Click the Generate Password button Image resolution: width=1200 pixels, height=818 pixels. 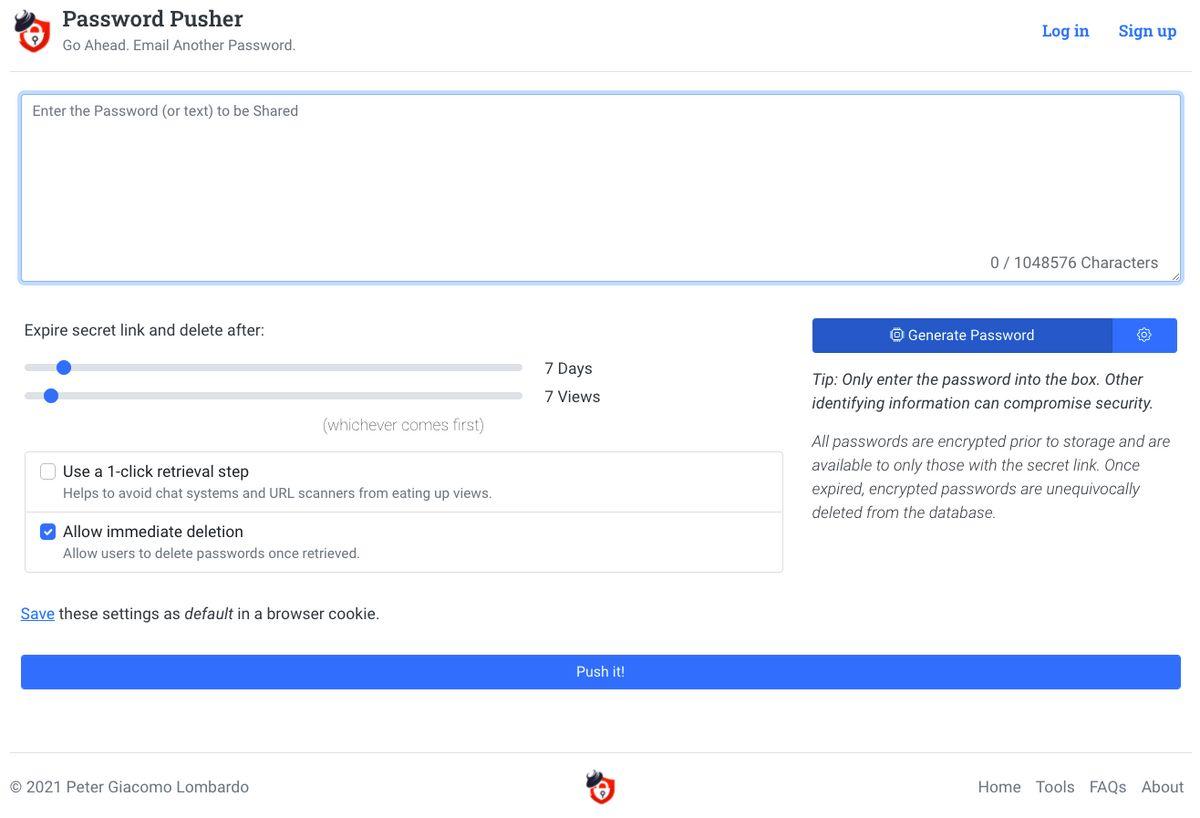[962, 335]
